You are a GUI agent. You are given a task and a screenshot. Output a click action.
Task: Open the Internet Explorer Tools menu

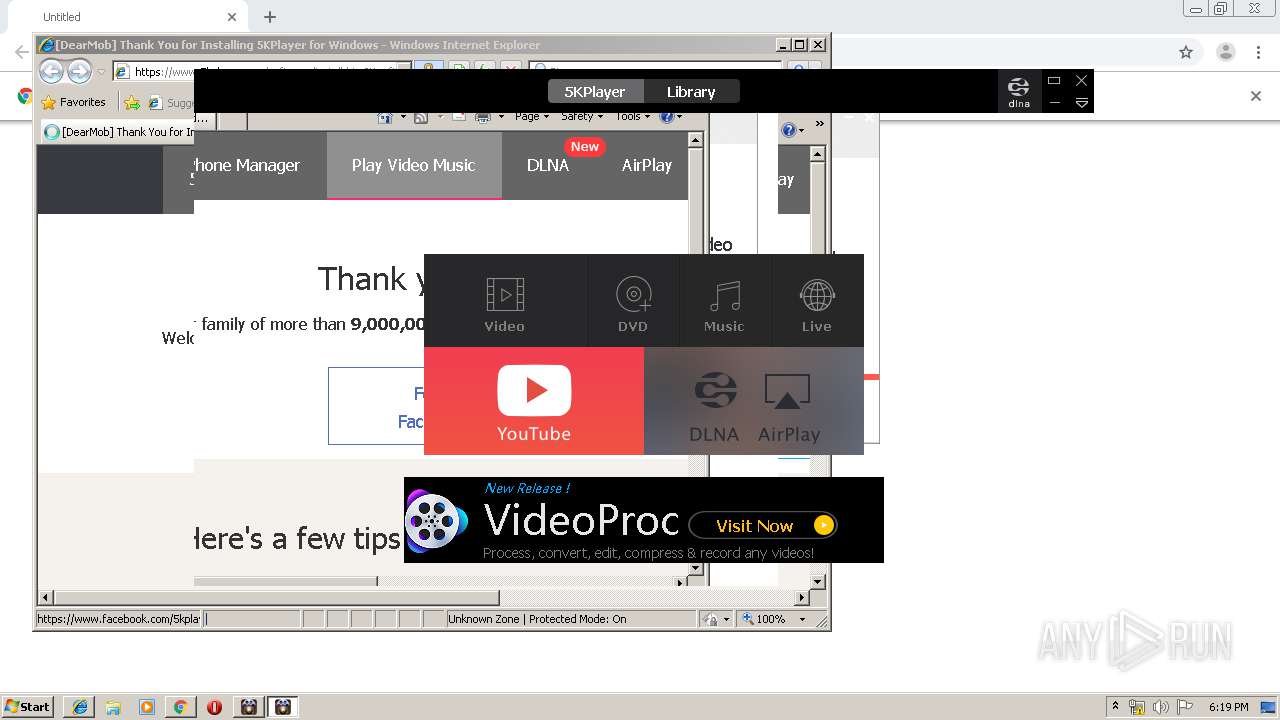(632, 116)
